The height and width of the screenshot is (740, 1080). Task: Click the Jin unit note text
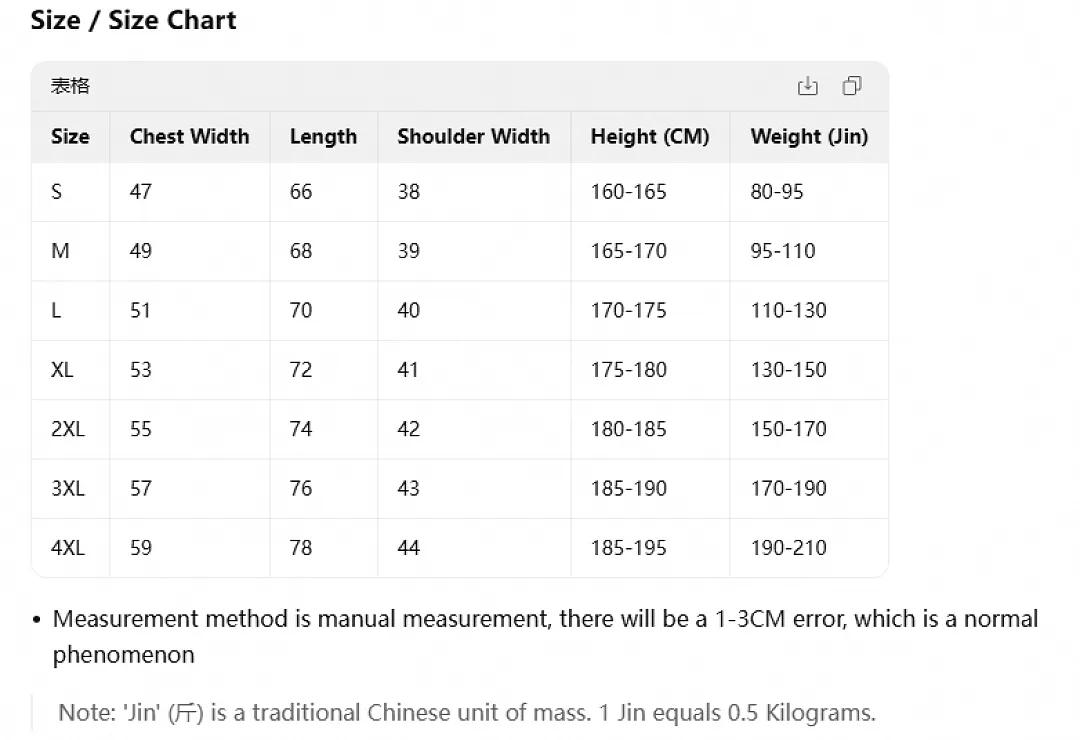click(x=466, y=712)
